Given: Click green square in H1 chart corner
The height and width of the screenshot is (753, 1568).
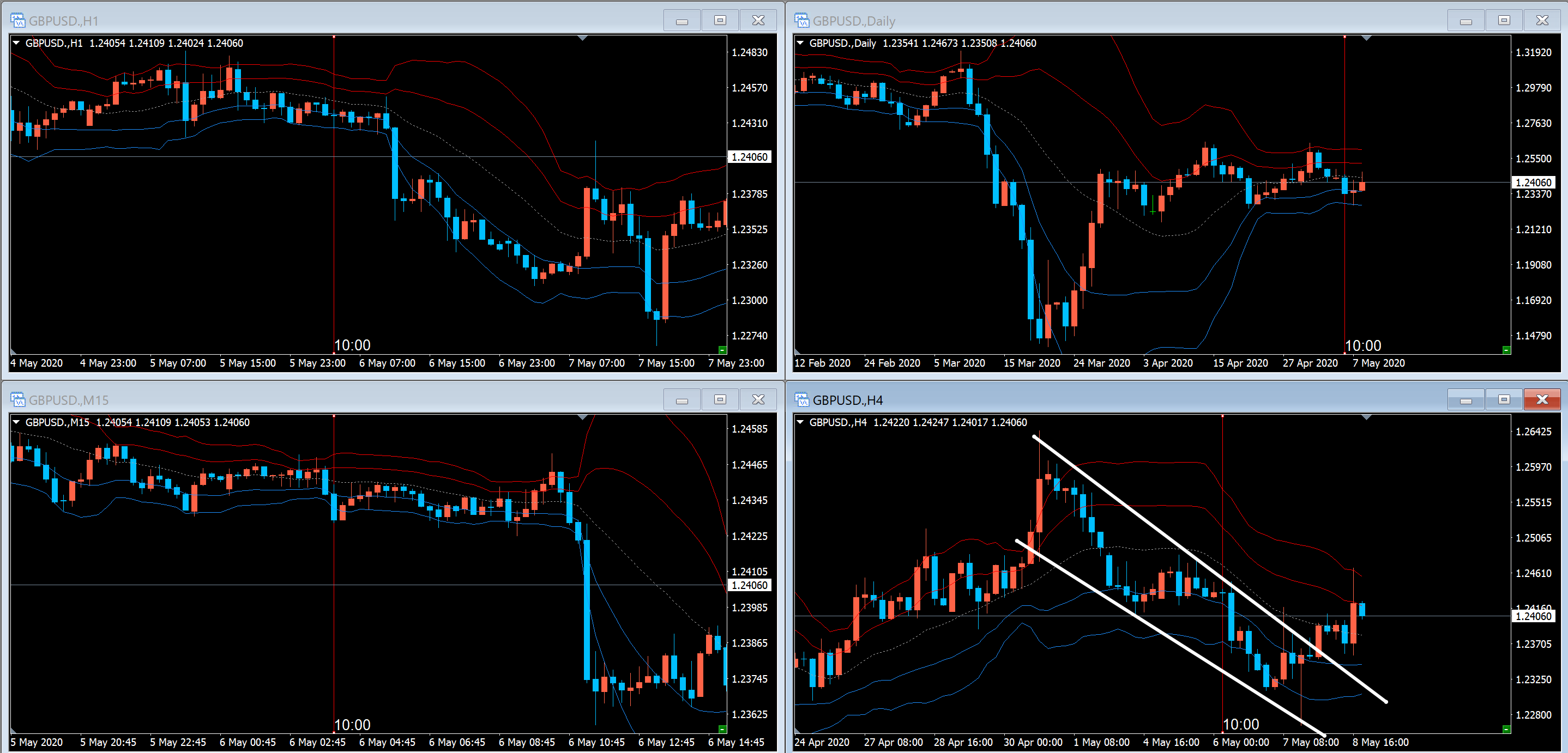Looking at the screenshot, I should click(x=722, y=350).
